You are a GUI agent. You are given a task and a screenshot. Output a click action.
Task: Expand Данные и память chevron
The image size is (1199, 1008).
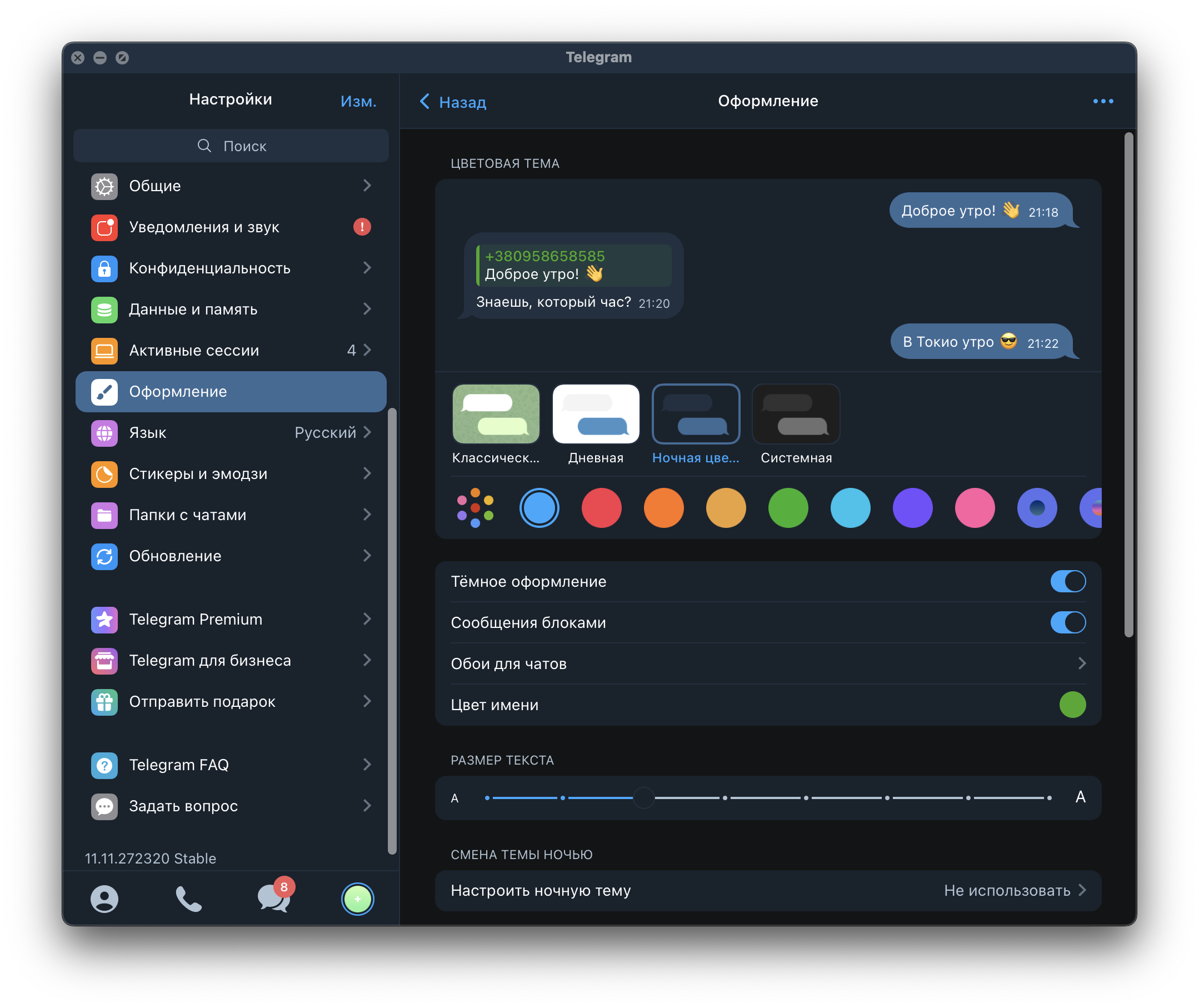(367, 309)
